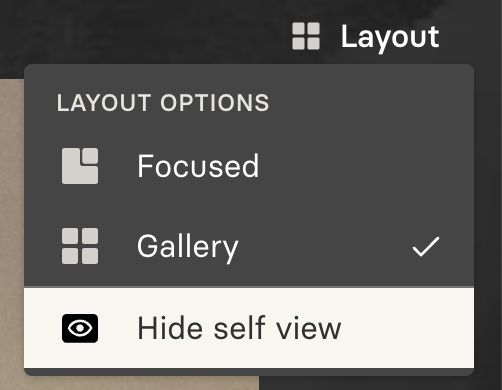
Task: Click the beige video tile behind the menu
Action: [12, 233]
